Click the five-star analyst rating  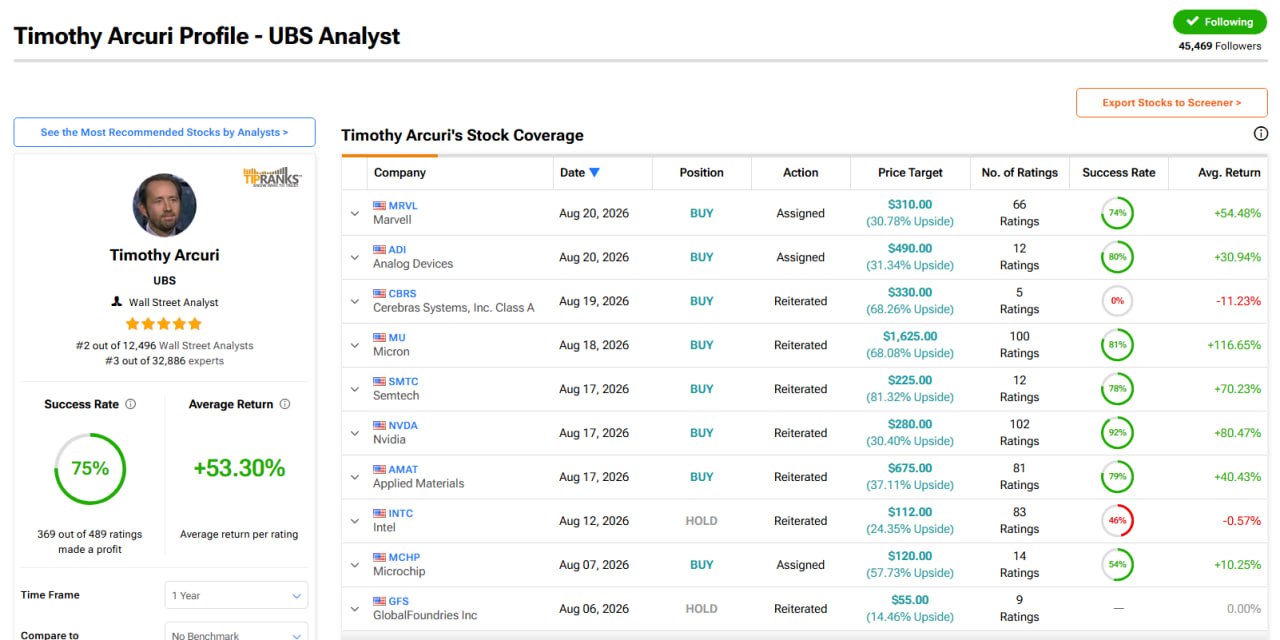[164, 324]
